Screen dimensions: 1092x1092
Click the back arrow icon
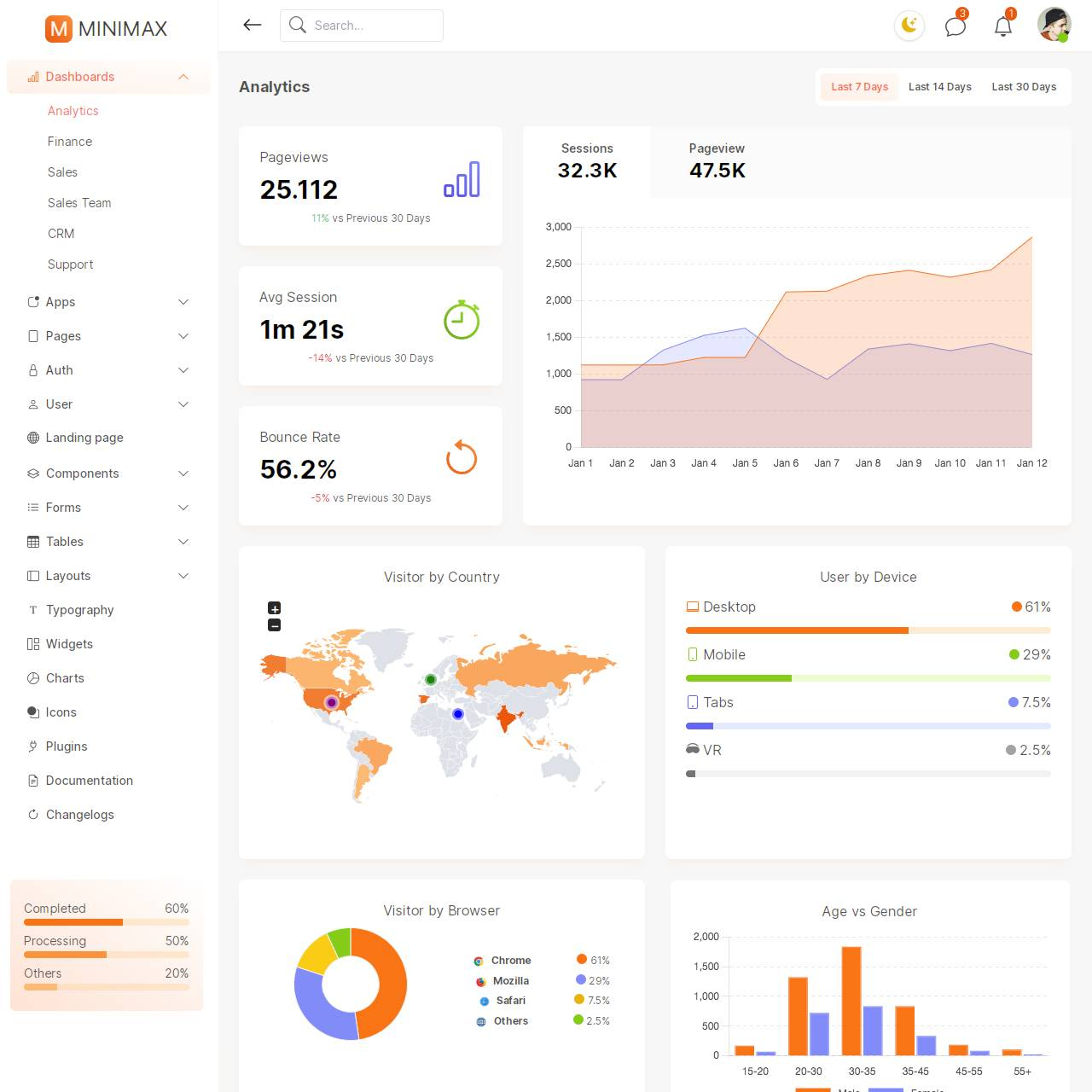point(253,25)
